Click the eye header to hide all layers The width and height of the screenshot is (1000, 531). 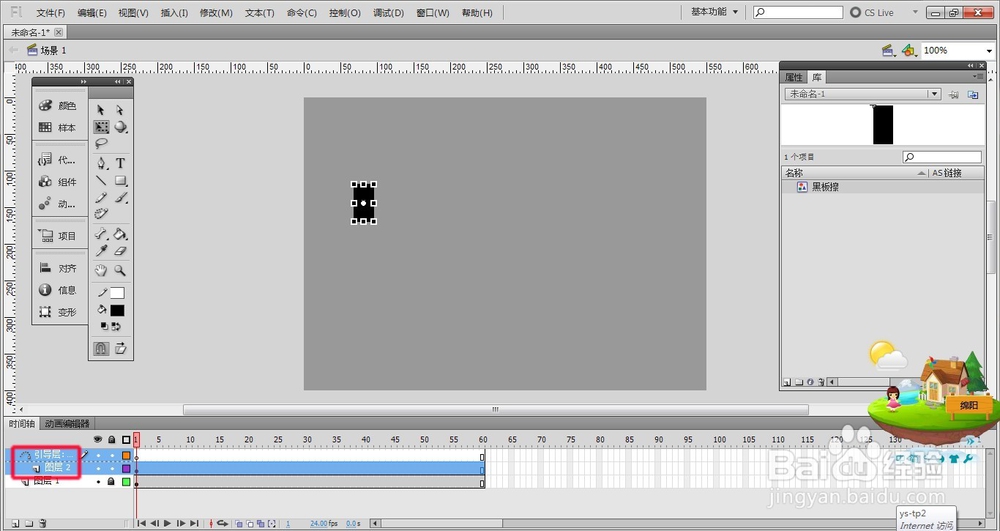[x=98, y=440]
